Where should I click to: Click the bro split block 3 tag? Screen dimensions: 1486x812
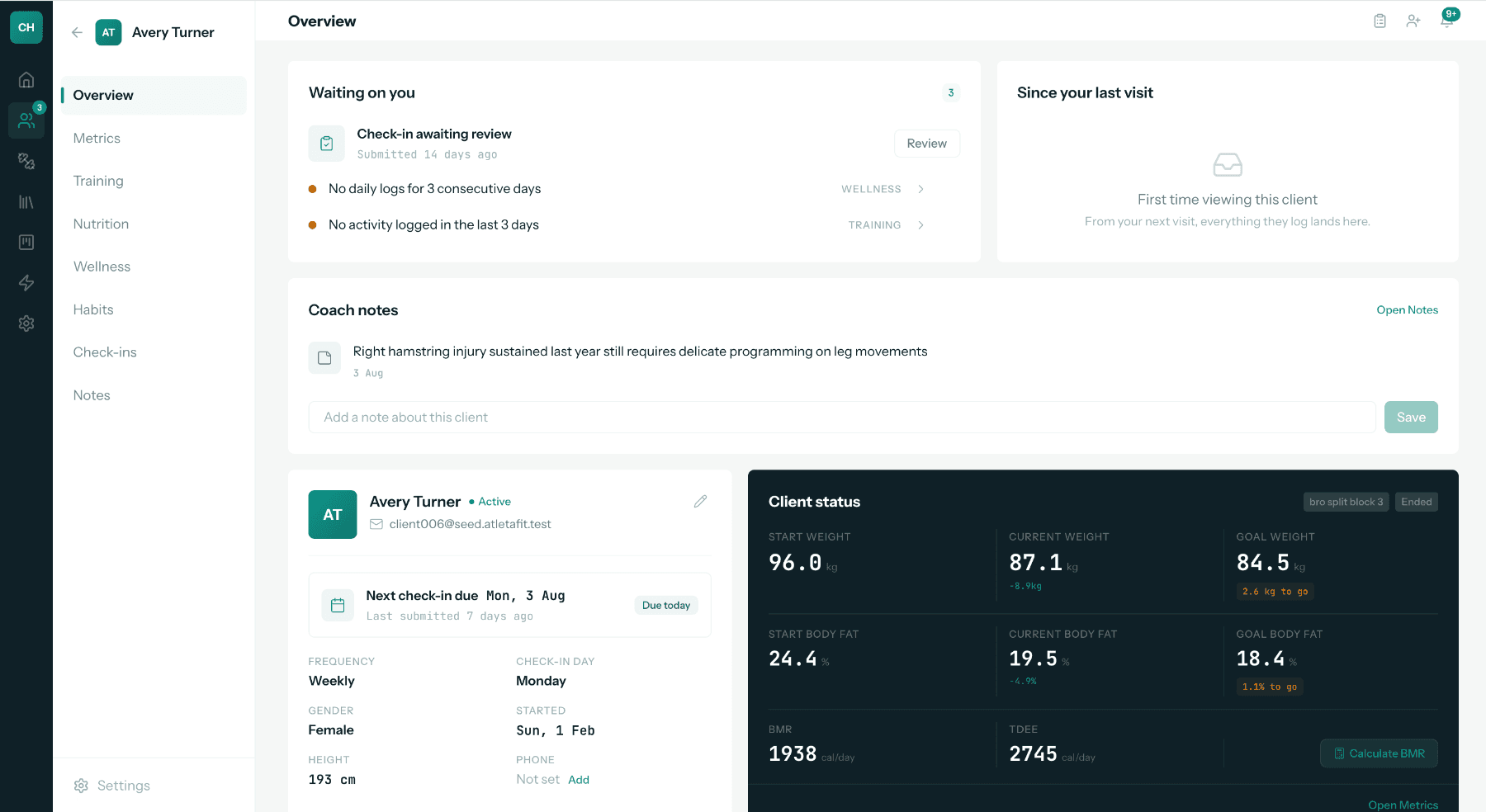pyautogui.click(x=1346, y=502)
